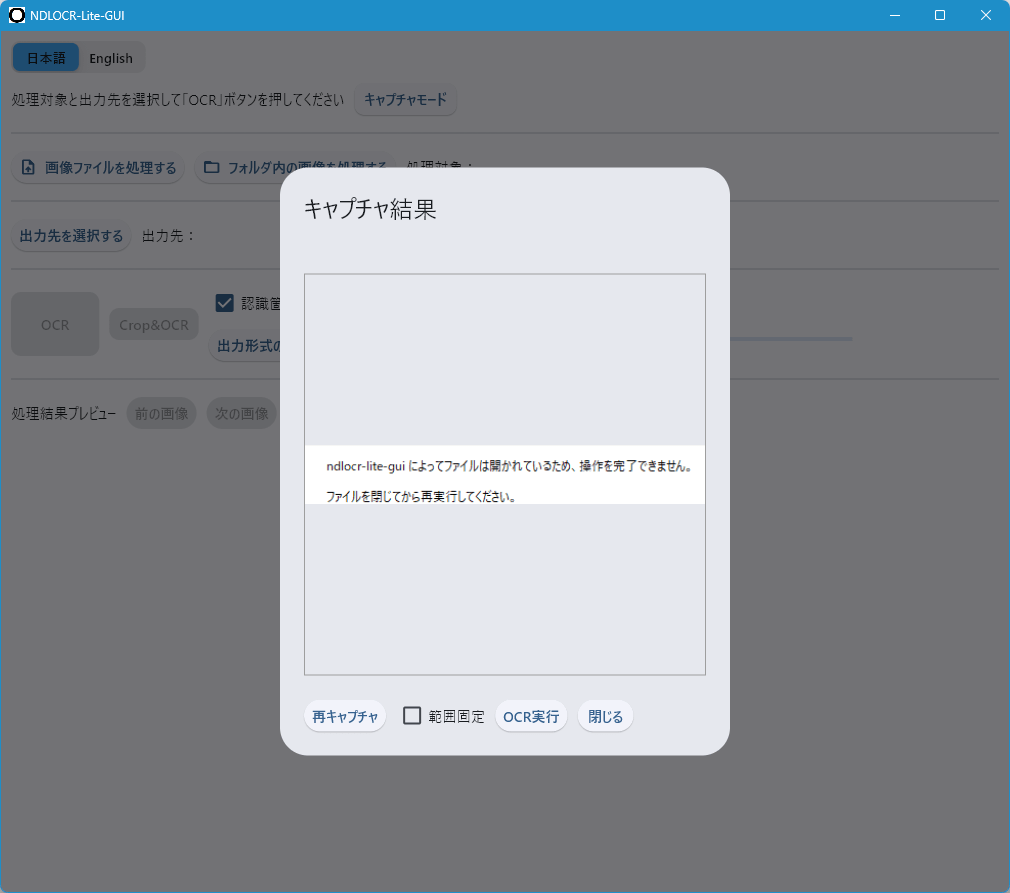Screen dimensions: 1010x893
Task: Click the progress bar on the right
Action: point(790,339)
